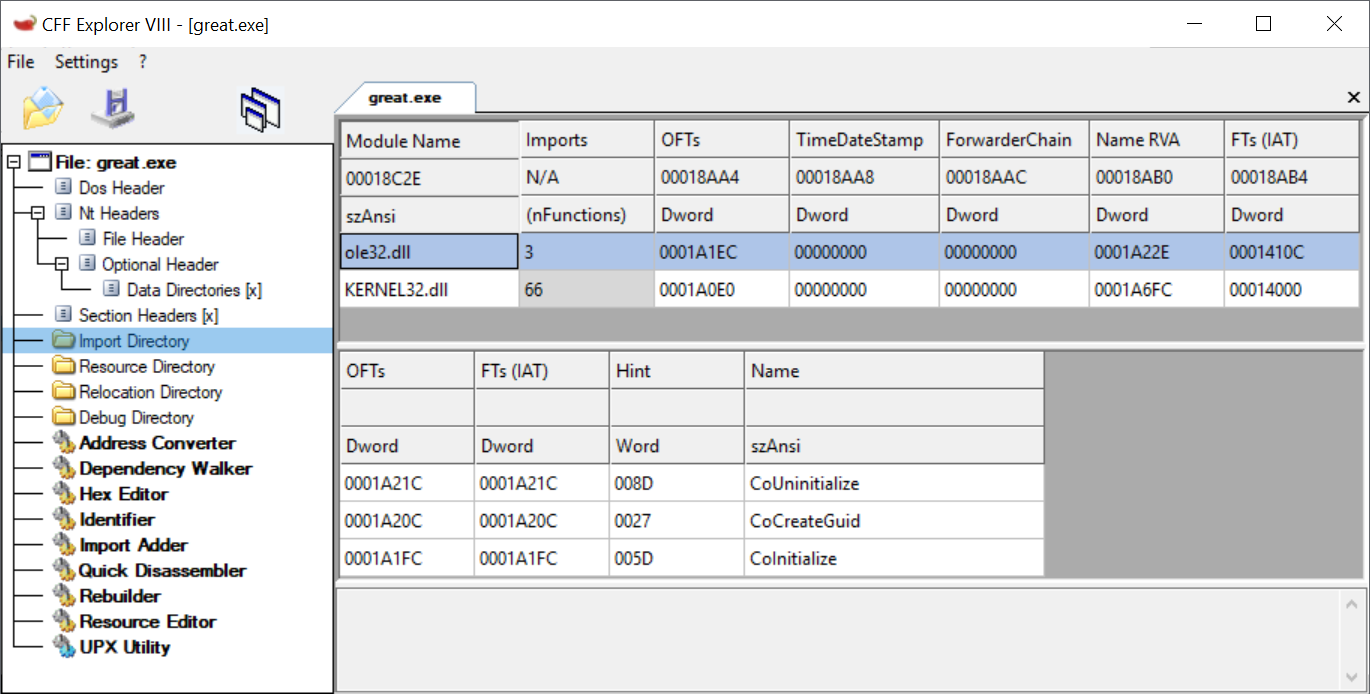Click the File: great.exe root node icon
Screen dimensions: 1370x694
(40, 162)
